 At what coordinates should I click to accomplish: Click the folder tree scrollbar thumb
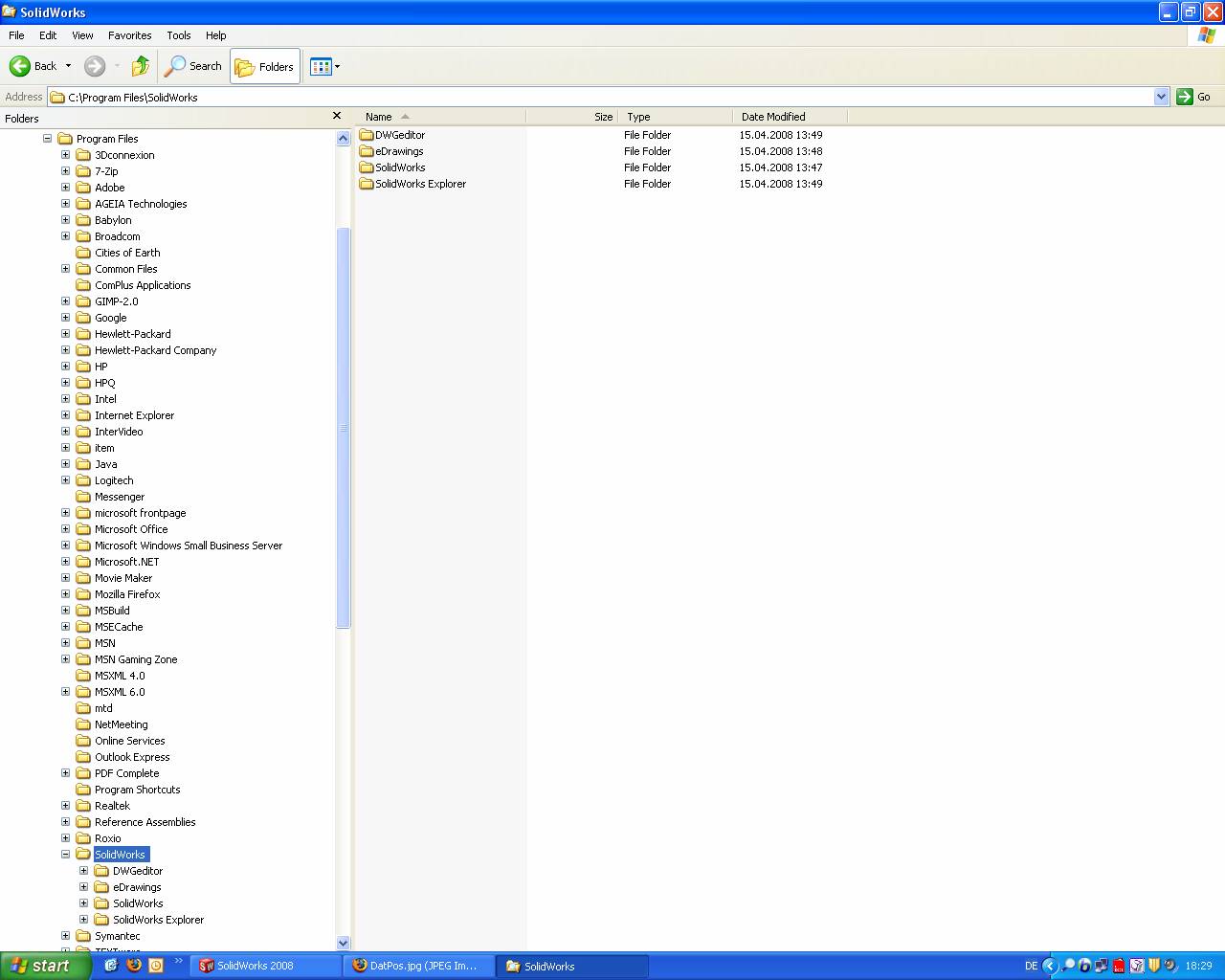tap(344, 428)
